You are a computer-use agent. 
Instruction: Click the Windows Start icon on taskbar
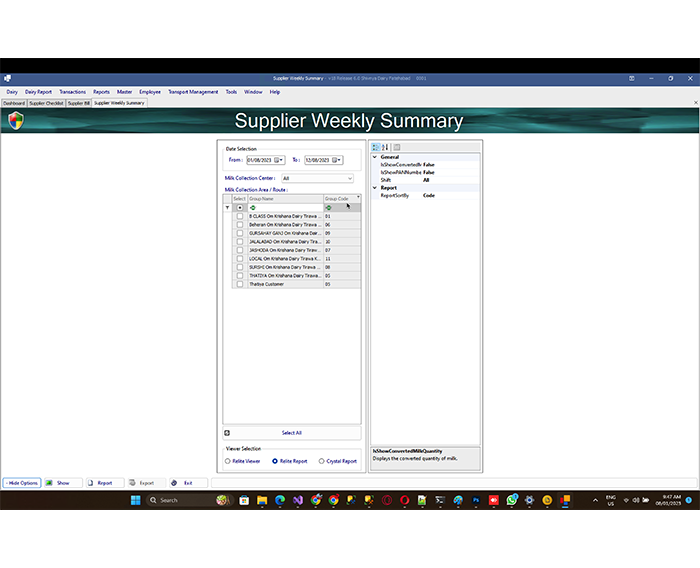click(x=136, y=500)
